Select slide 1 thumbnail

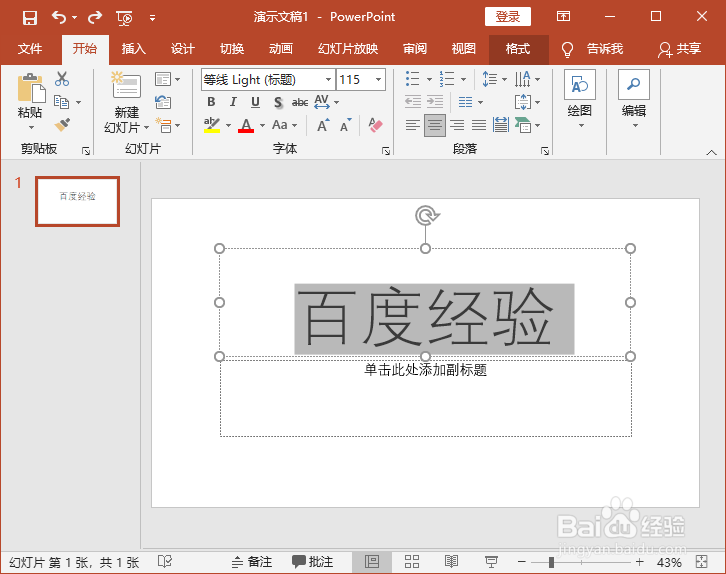[77, 201]
